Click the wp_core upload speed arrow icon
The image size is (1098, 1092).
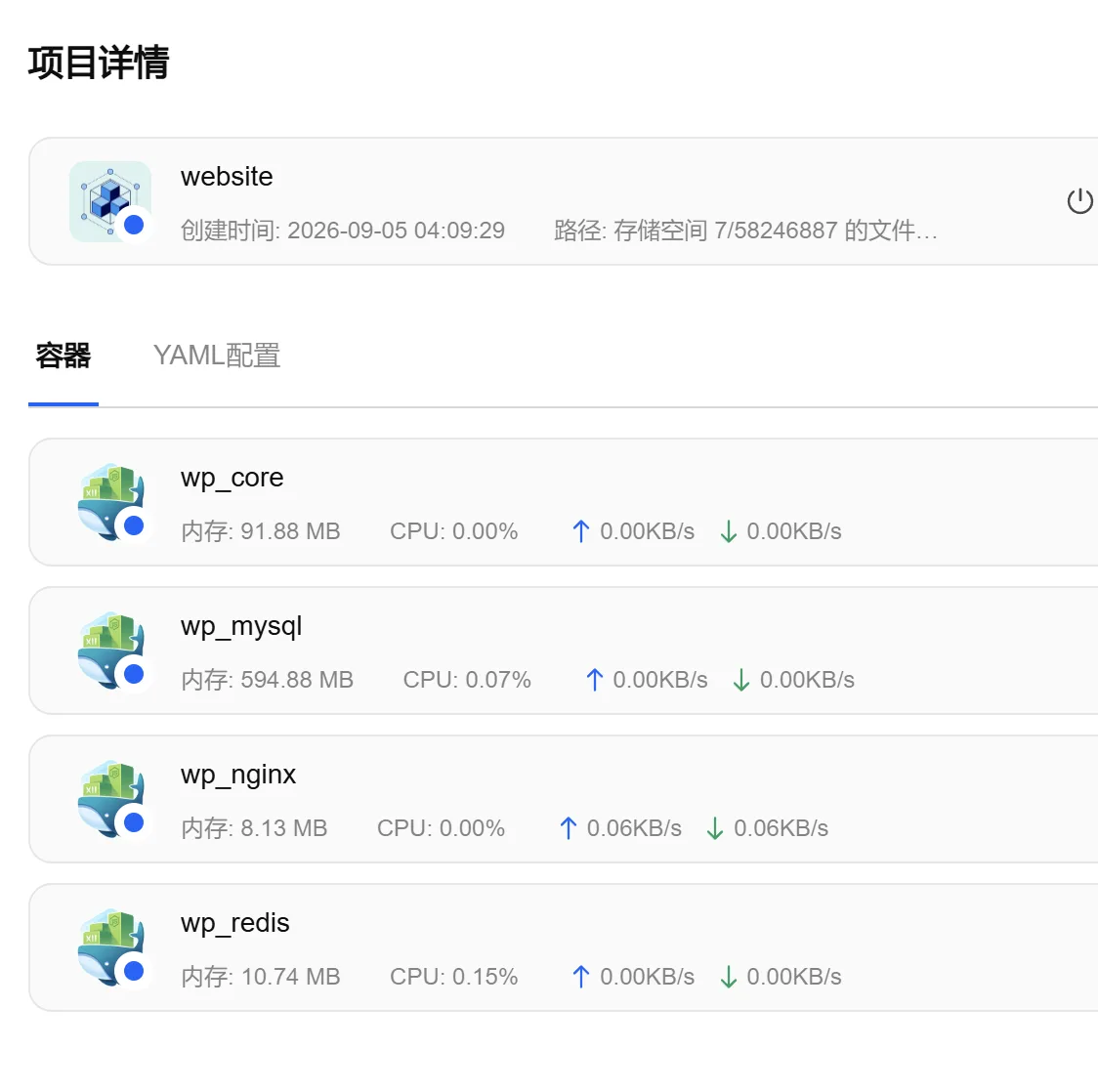click(x=580, y=531)
